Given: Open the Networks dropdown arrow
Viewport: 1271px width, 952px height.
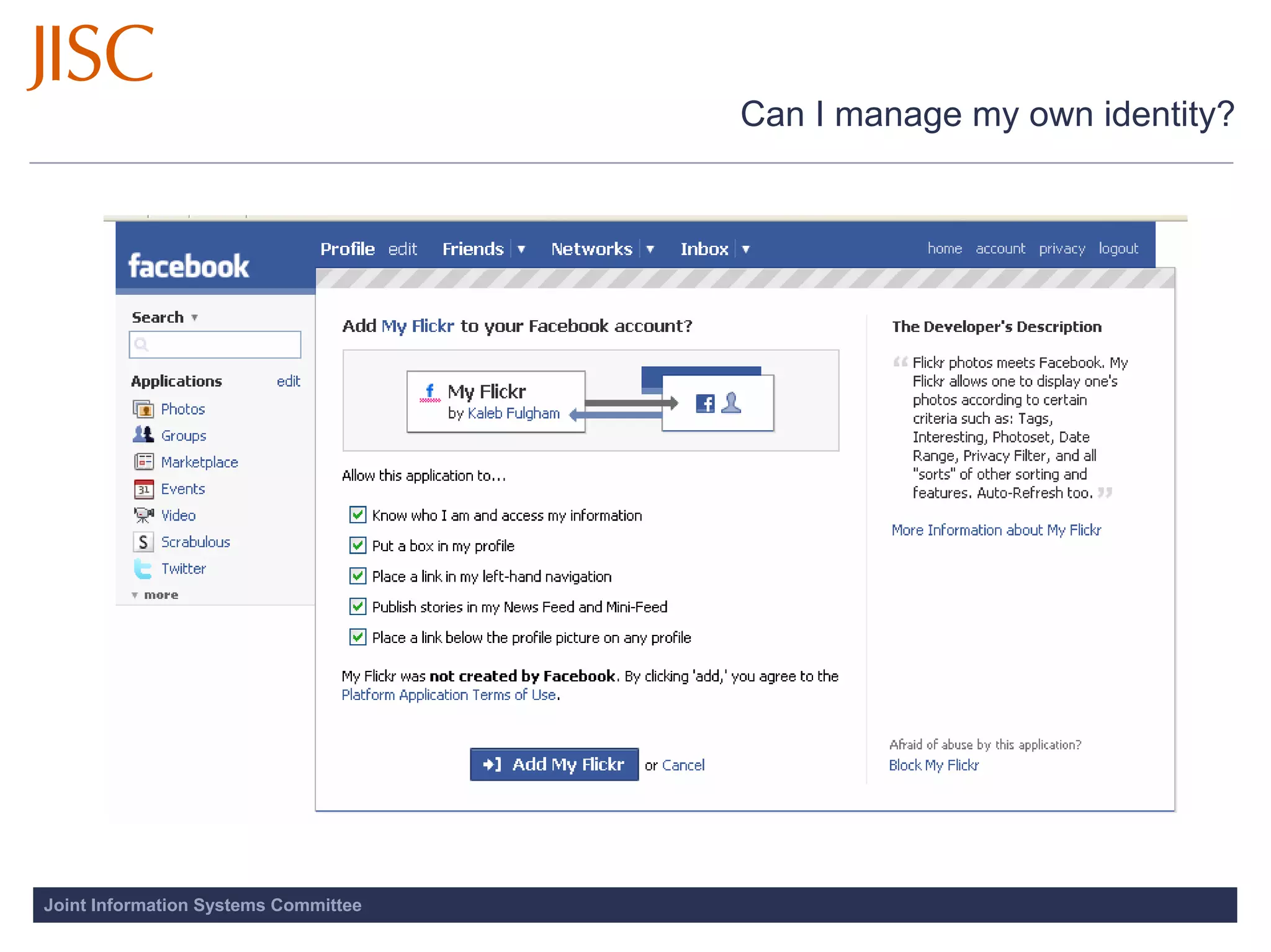Looking at the screenshot, I should tap(650, 249).
